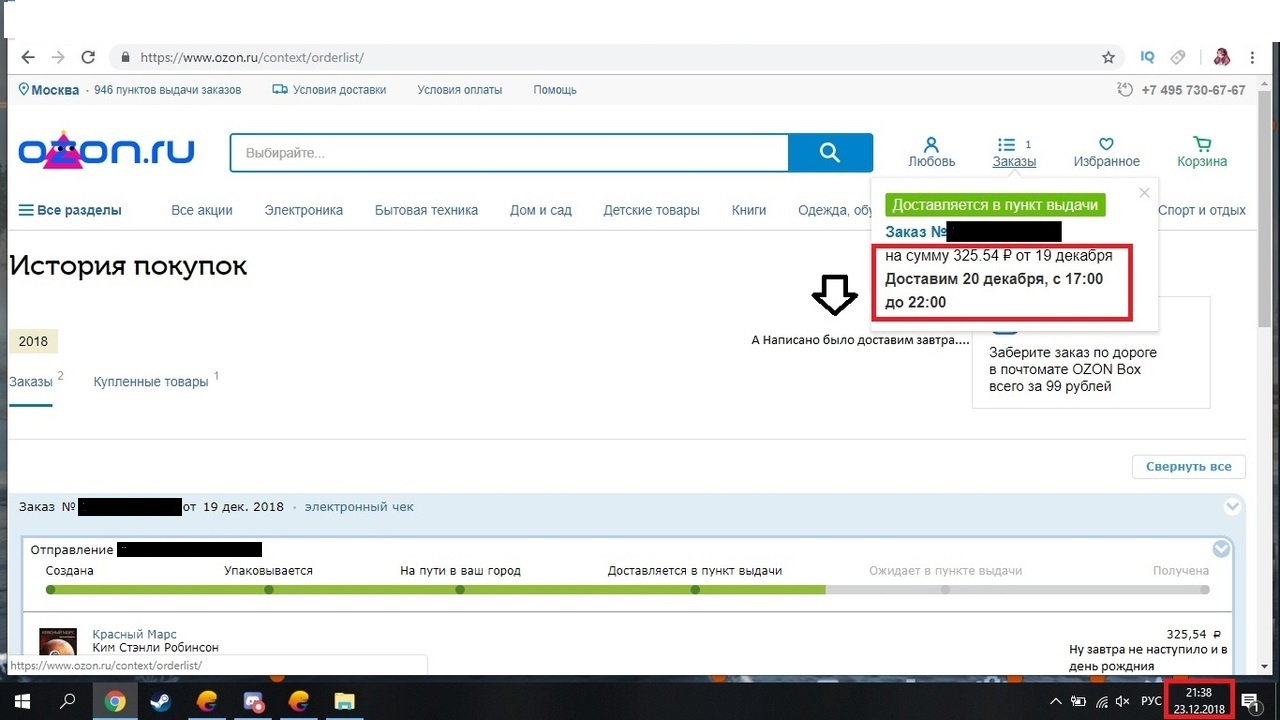Open the Chrome profile avatar
Screen dimensions: 1280x720
1222,58
